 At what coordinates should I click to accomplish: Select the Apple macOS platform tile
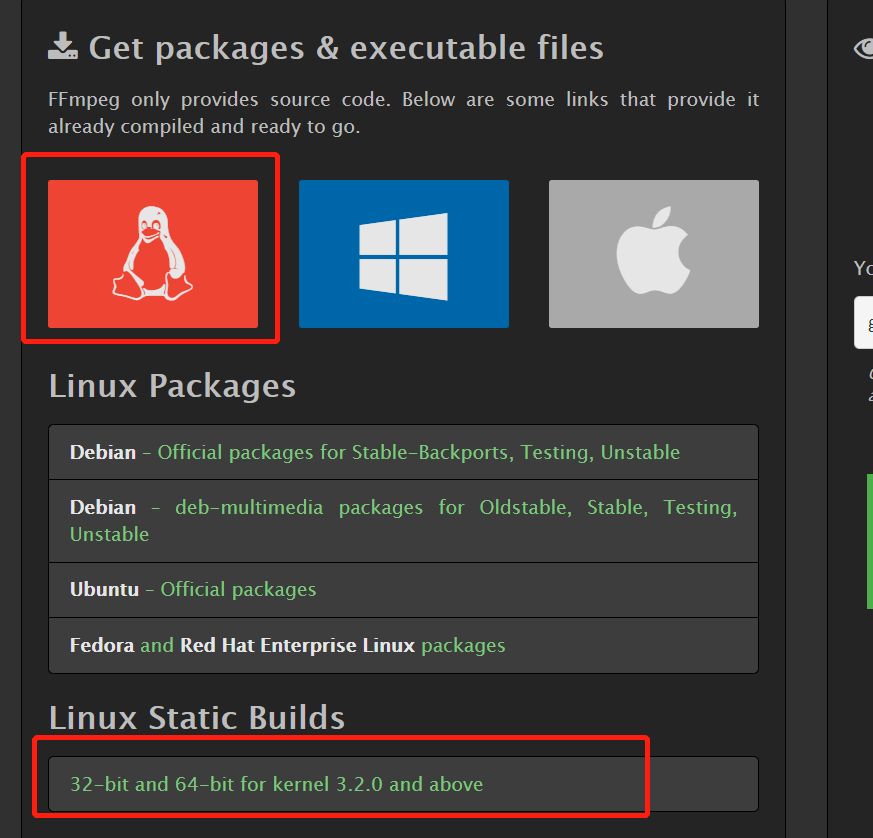653,253
